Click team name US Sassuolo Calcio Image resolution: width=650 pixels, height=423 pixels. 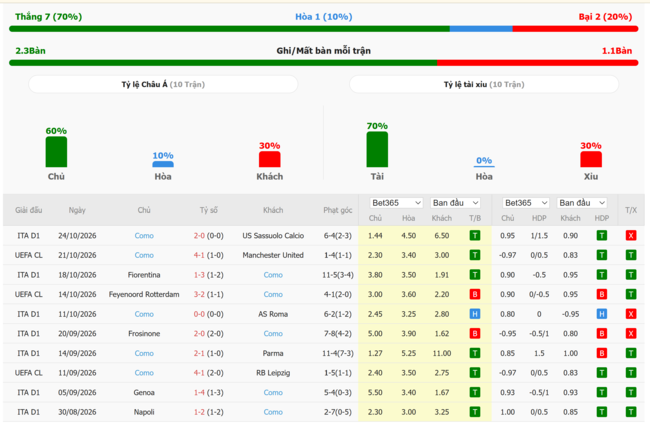click(273, 236)
